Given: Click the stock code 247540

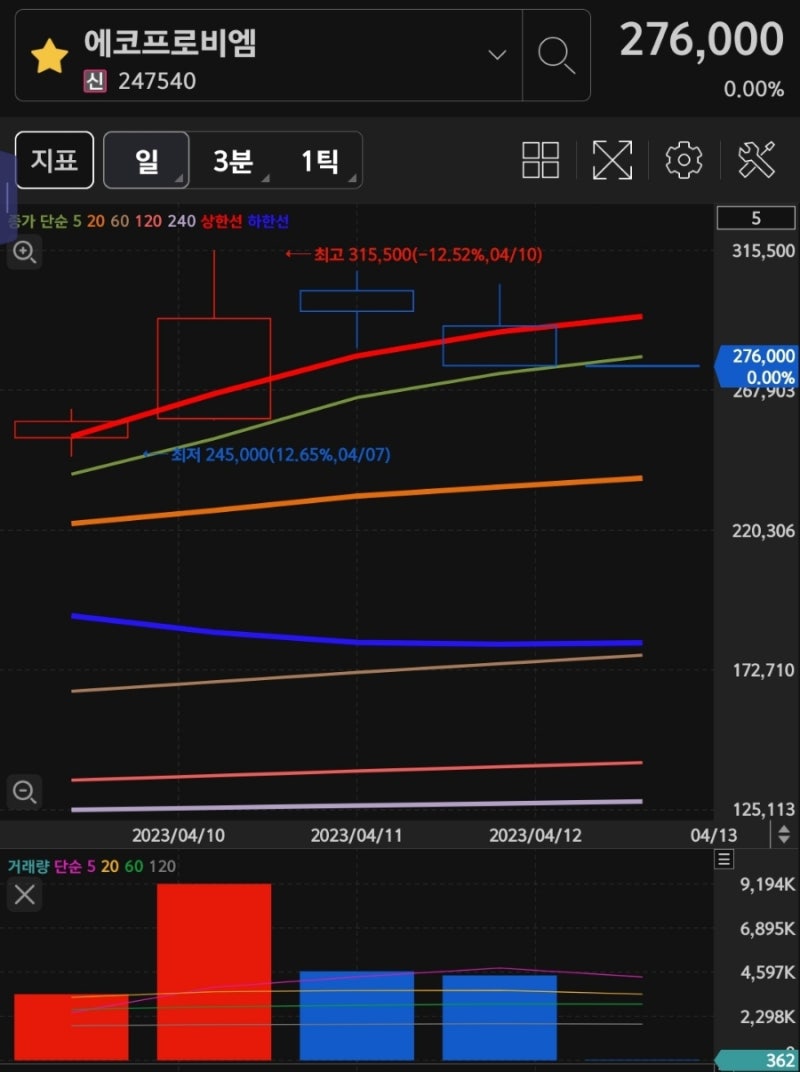Looking at the screenshot, I should [157, 81].
